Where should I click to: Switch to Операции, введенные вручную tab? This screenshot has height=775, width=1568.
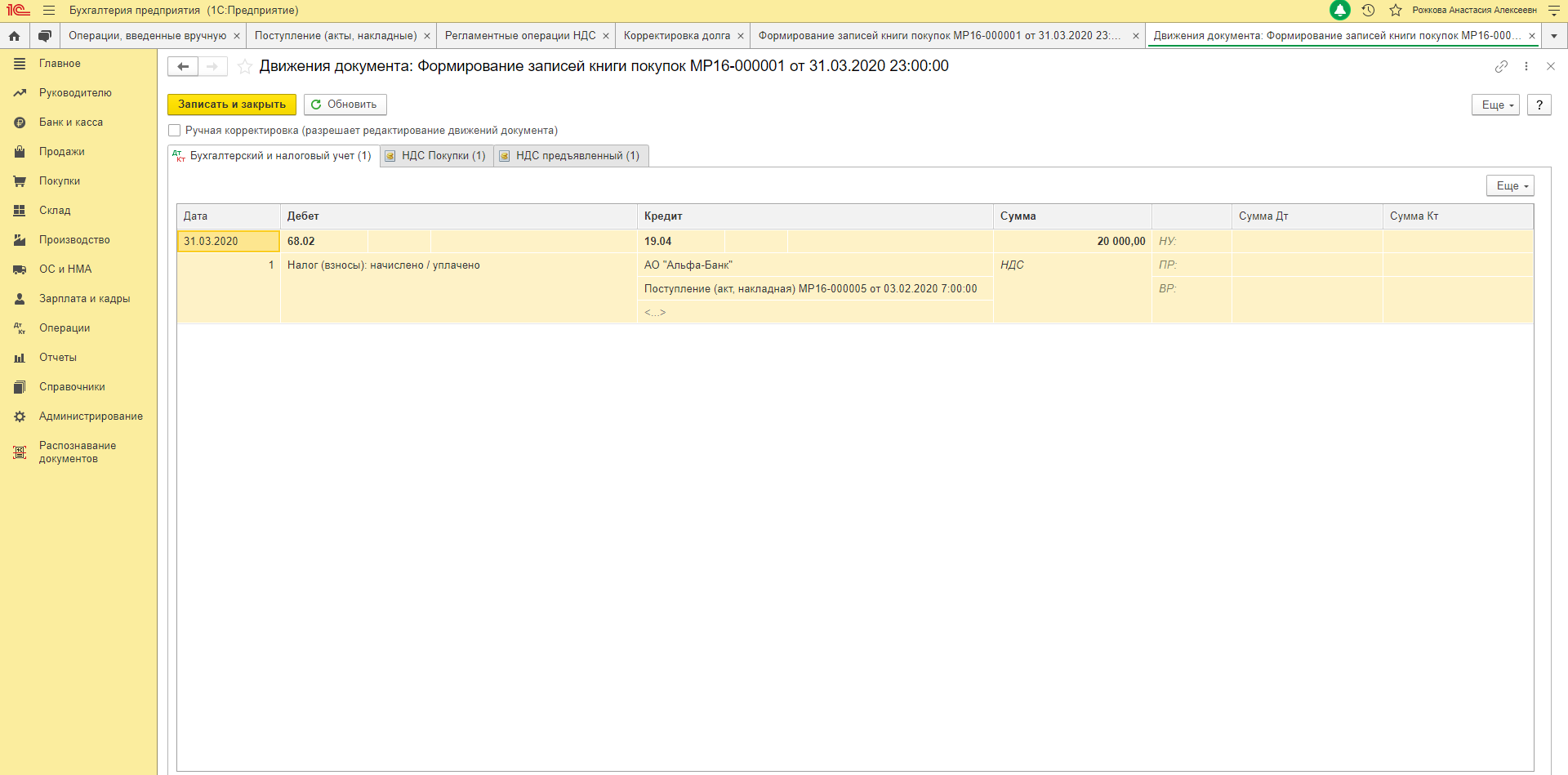coord(147,36)
